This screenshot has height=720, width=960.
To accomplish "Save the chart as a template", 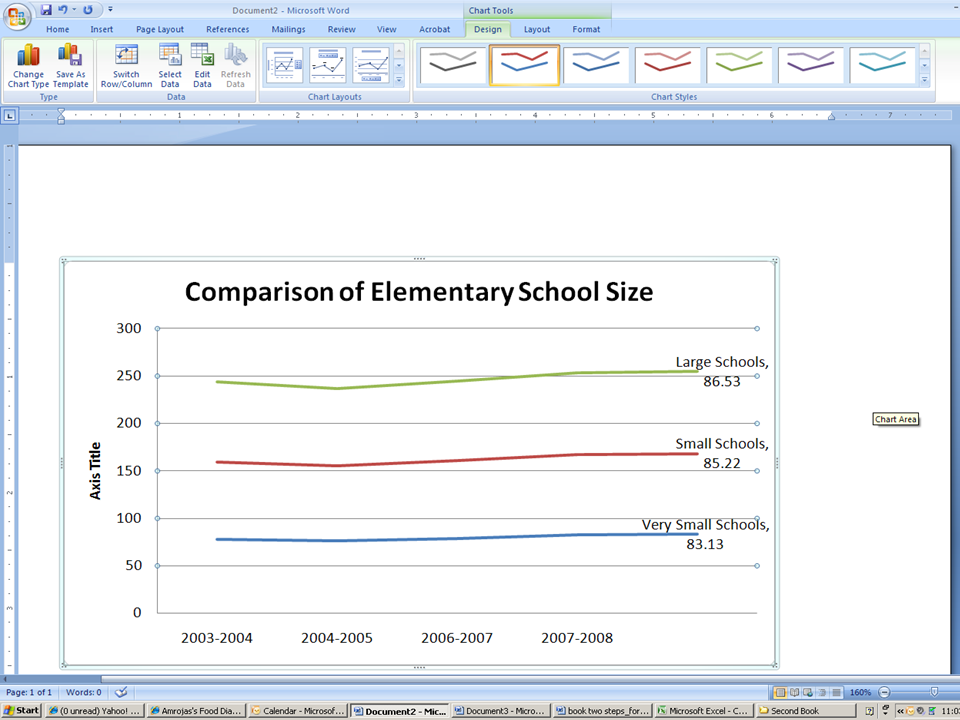I will tap(70, 66).
